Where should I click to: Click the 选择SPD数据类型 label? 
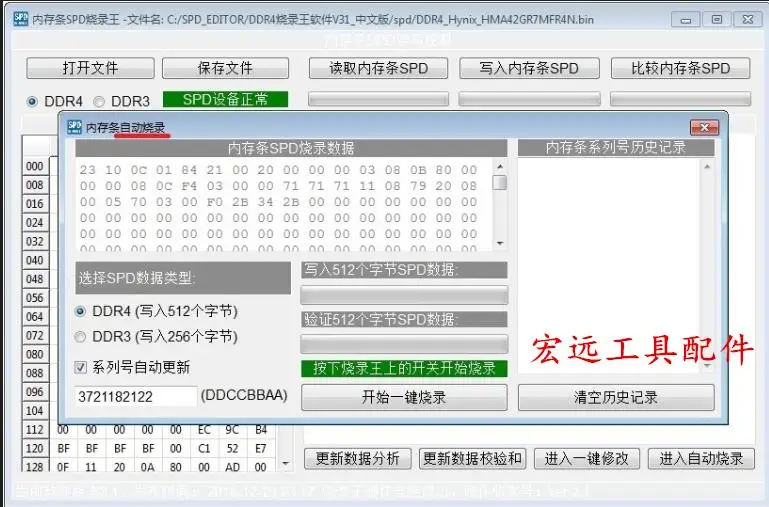point(183,278)
